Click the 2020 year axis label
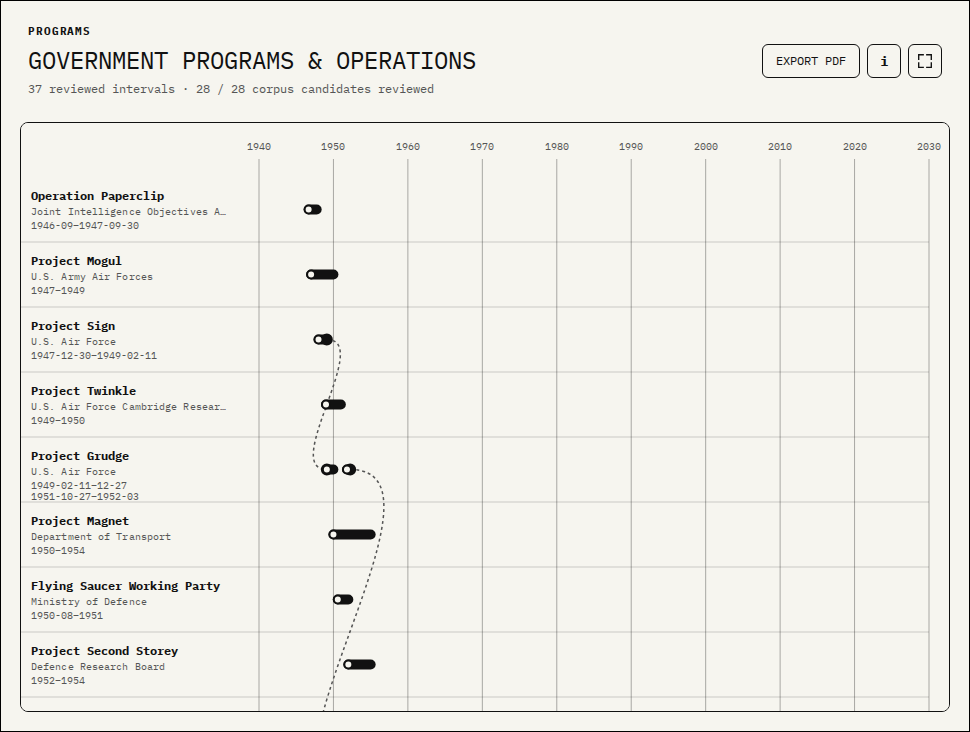 pyautogui.click(x=855, y=147)
